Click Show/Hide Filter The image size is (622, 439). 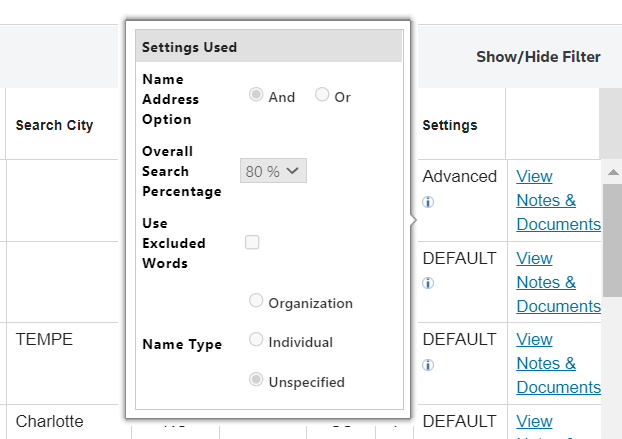coord(538,57)
